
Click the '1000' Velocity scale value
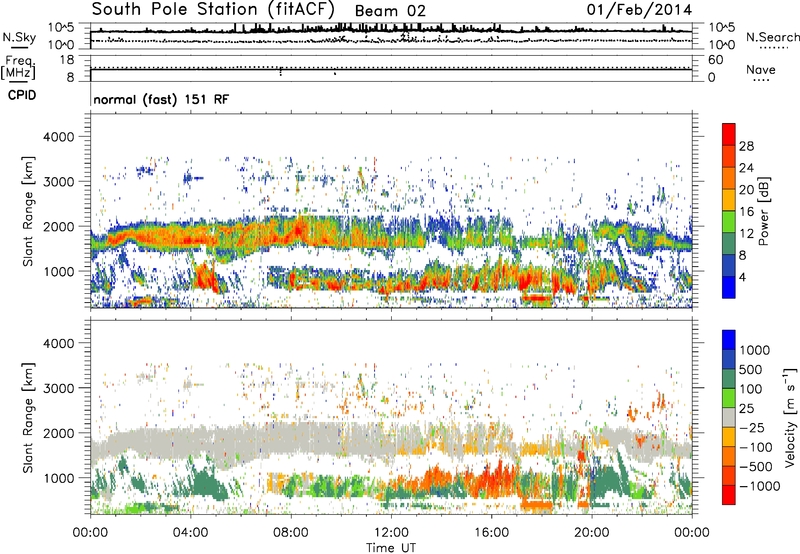(755, 350)
